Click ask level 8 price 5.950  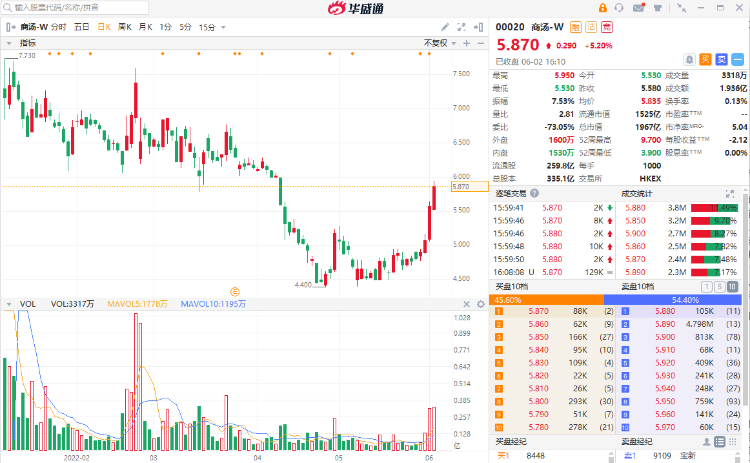(x=665, y=401)
